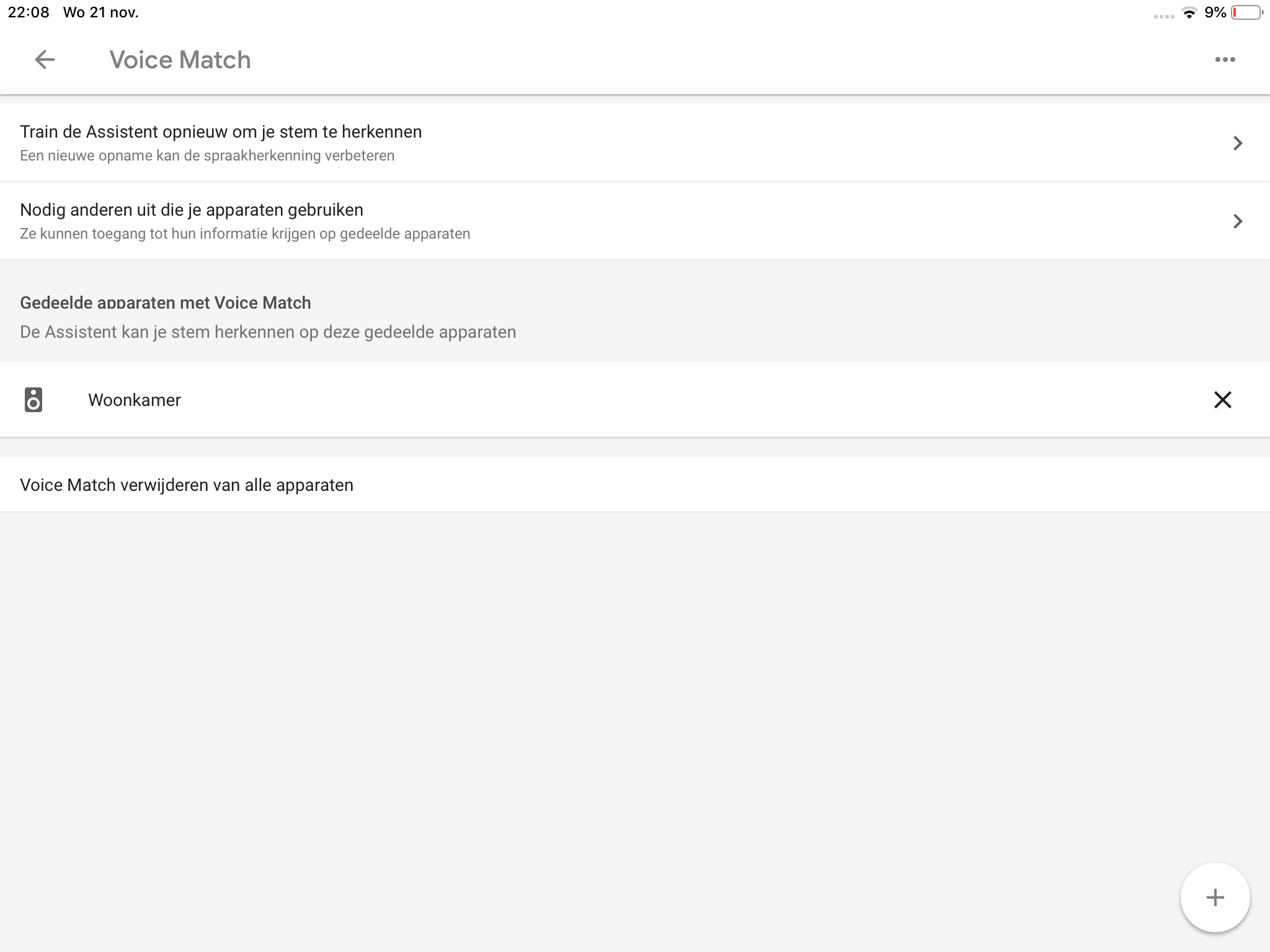Image resolution: width=1270 pixels, height=952 pixels.
Task: Expand the chevron on the 'Train de Assistent' row
Action: pyautogui.click(x=1237, y=143)
